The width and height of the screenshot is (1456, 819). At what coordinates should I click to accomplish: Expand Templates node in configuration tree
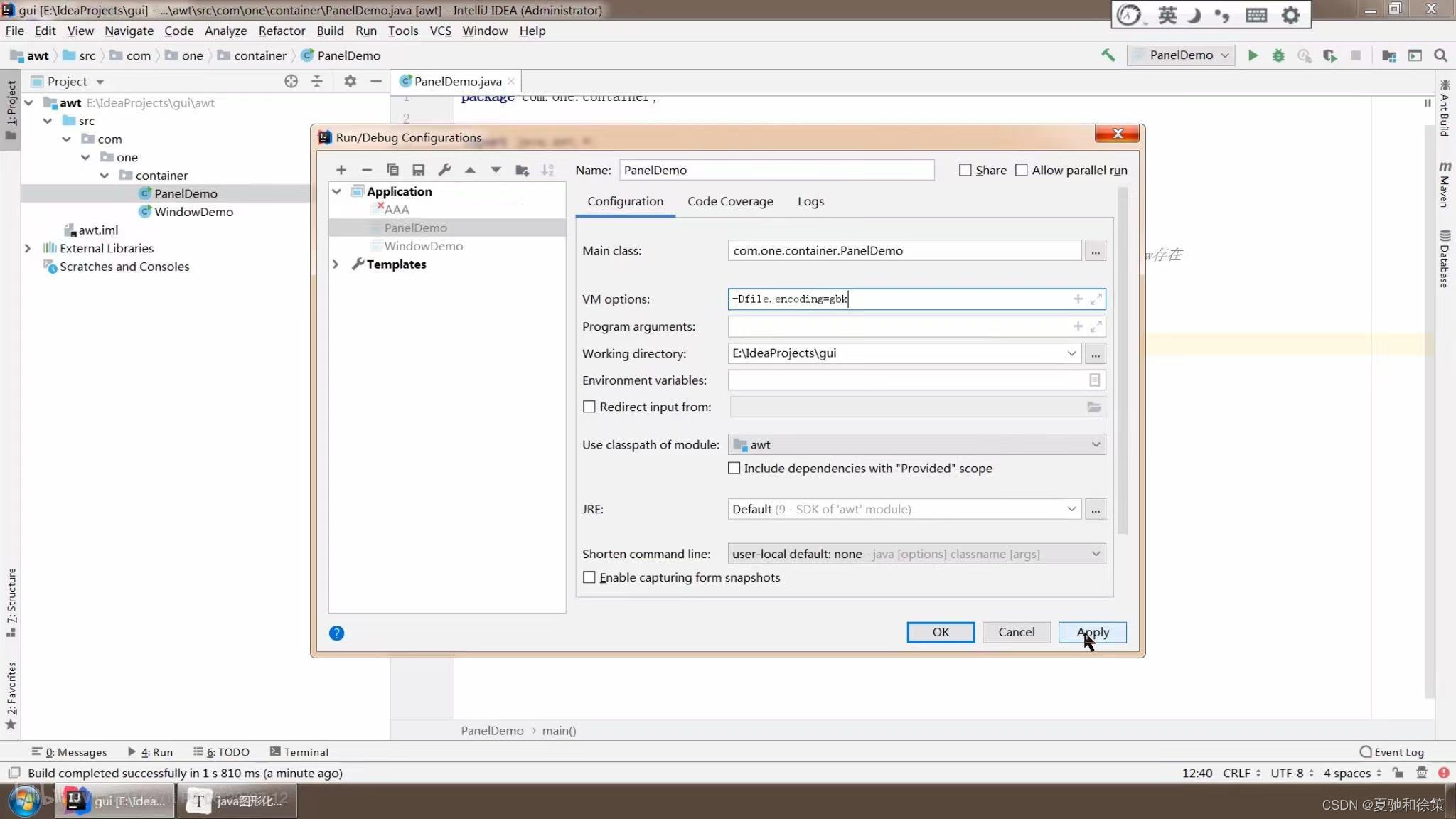click(x=336, y=264)
